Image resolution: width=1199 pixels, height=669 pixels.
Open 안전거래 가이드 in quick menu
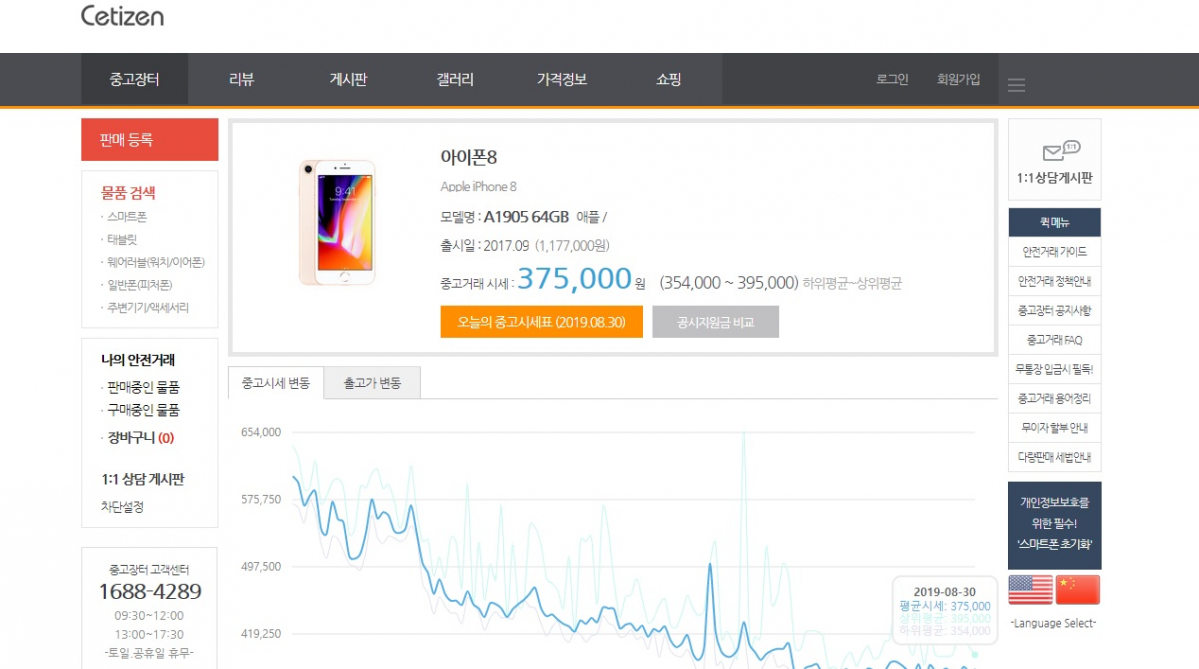(1054, 252)
